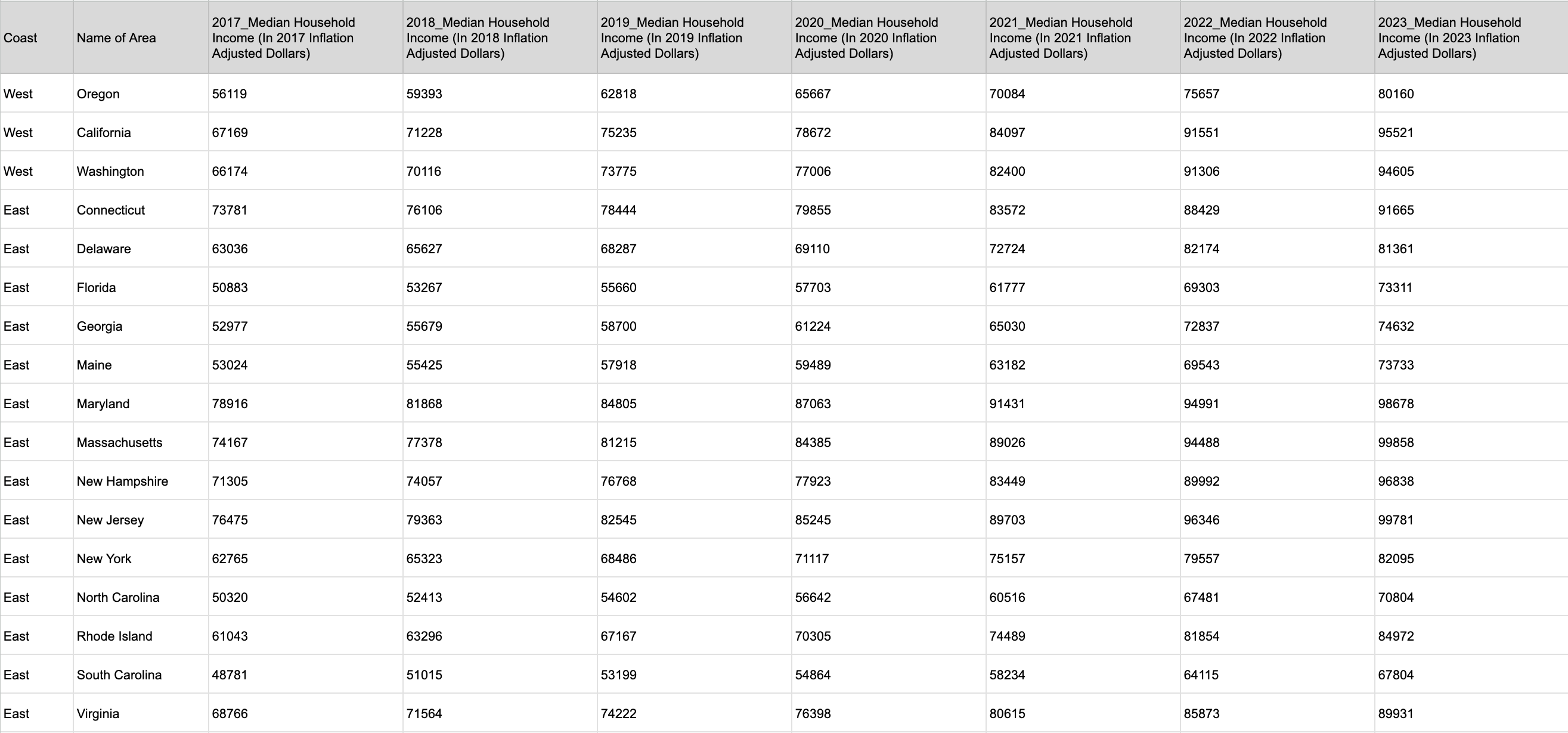The height and width of the screenshot is (733, 1568).
Task: Select Virginia's 2023 income value 89931
Action: click(1396, 713)
